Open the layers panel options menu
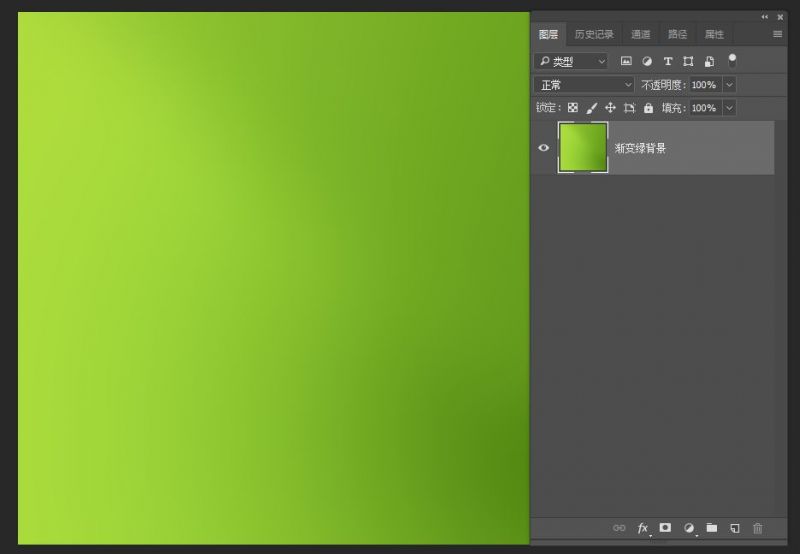The height and width of the screenshot is (554, 800). [777, 34]
